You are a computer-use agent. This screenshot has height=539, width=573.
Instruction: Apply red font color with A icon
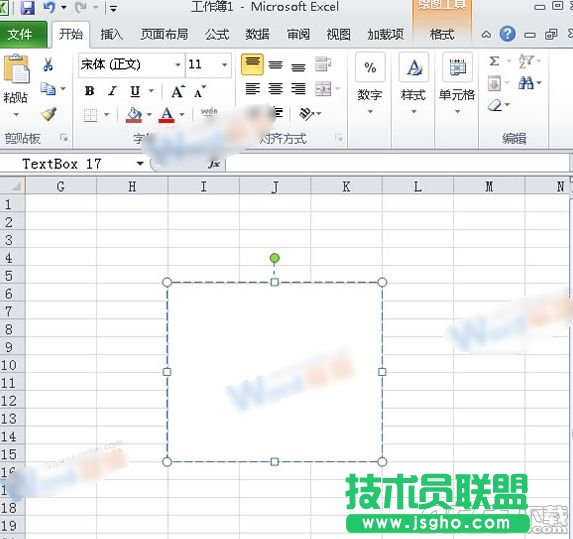tap(167, 115)
